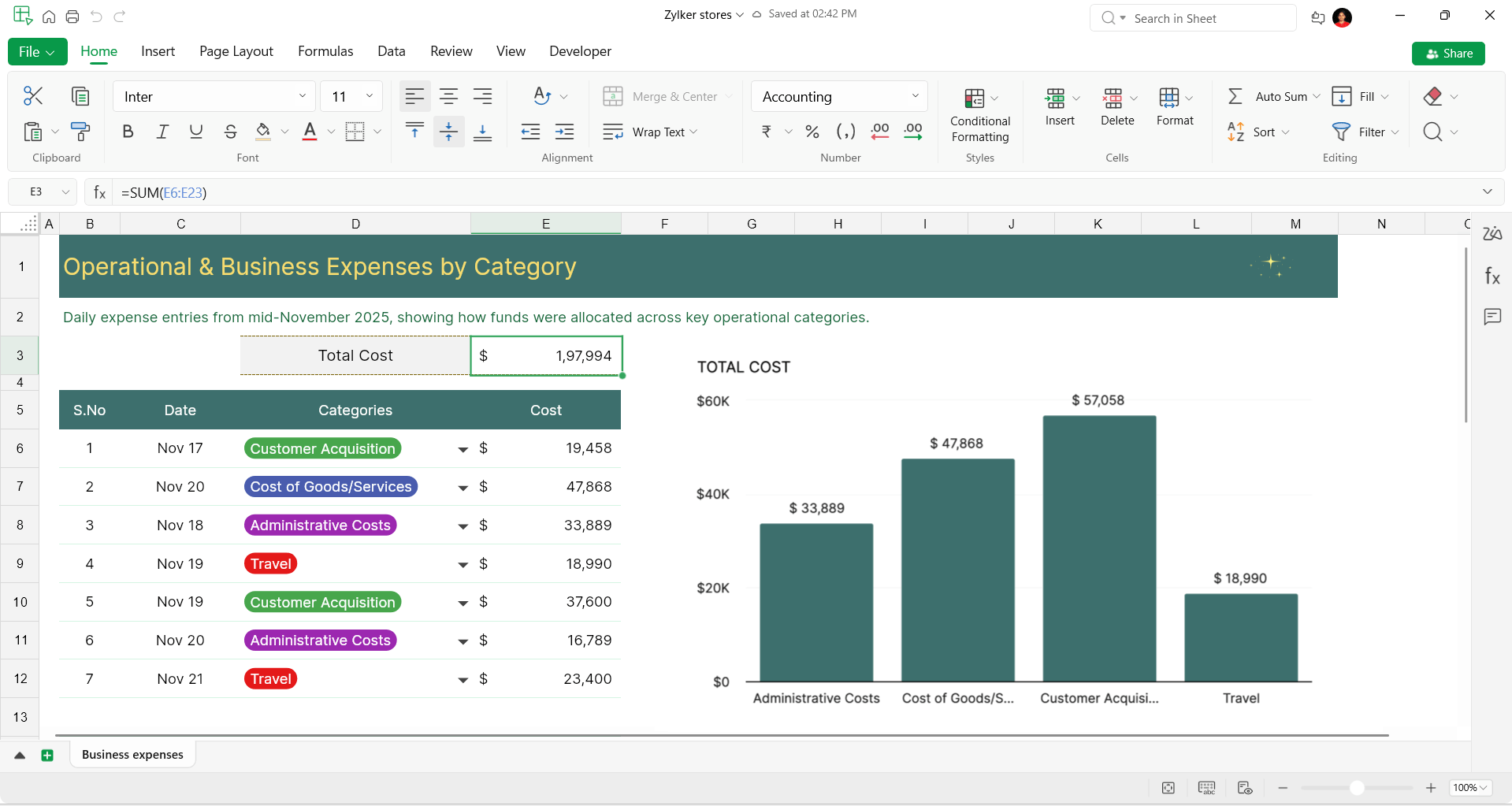Switch to the Formulas ribbon tab
Image resolution: width=1512 pixels, height=806 pixels.
pos(325,51)
